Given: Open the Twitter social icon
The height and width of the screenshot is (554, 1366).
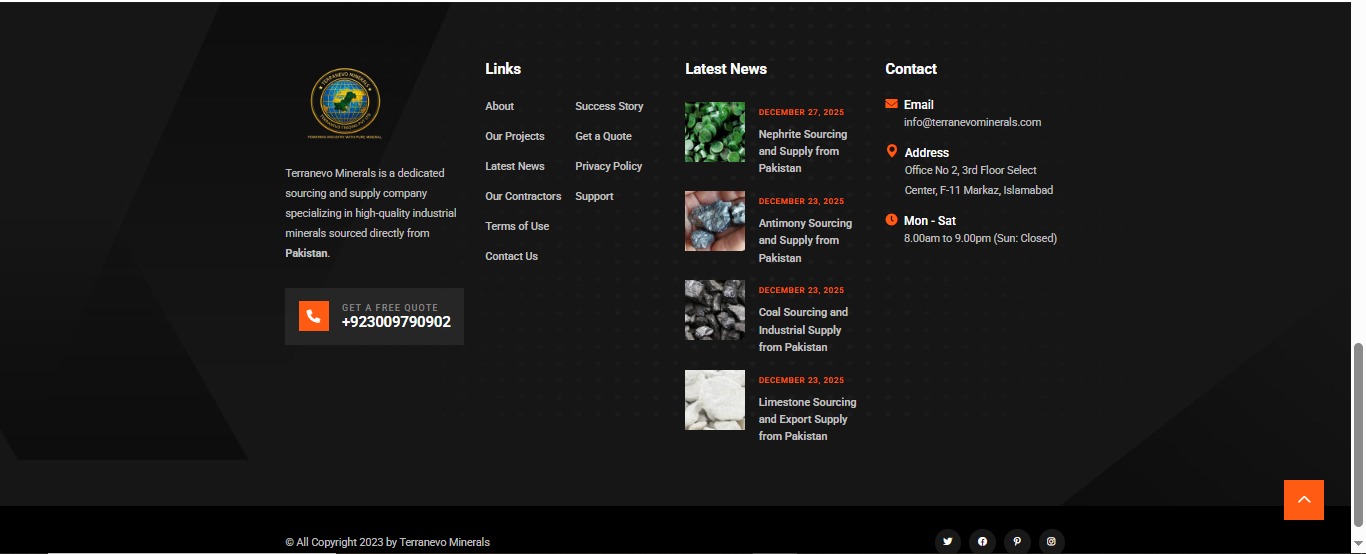Looking at the screenshot, I should click(x=947, y=542).
